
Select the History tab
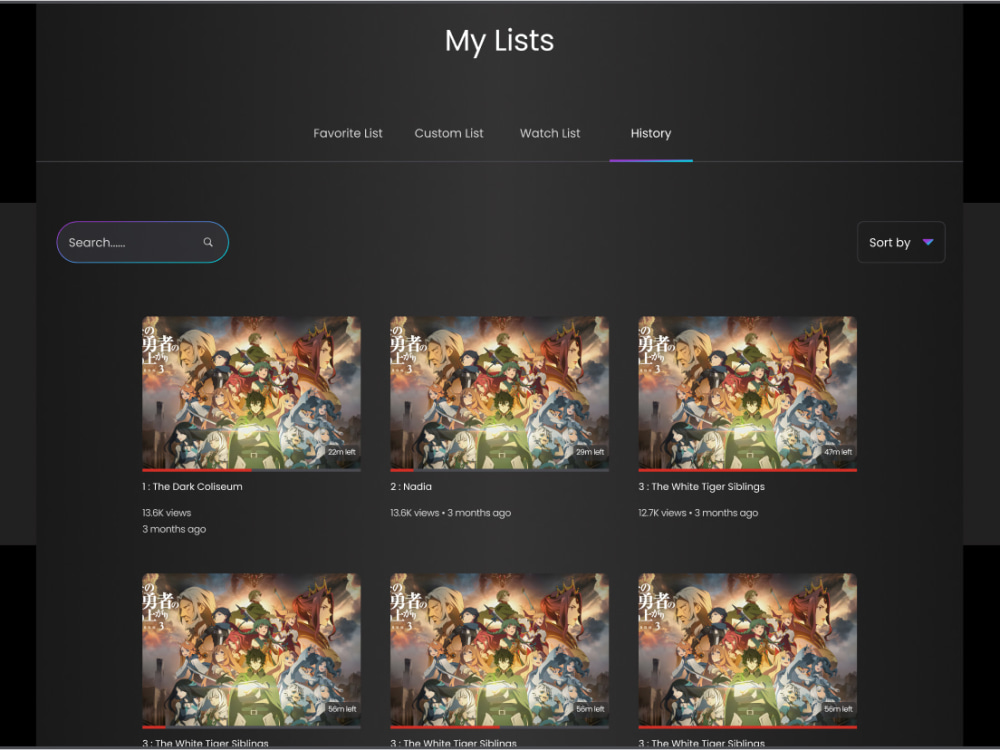click(650, 133)
